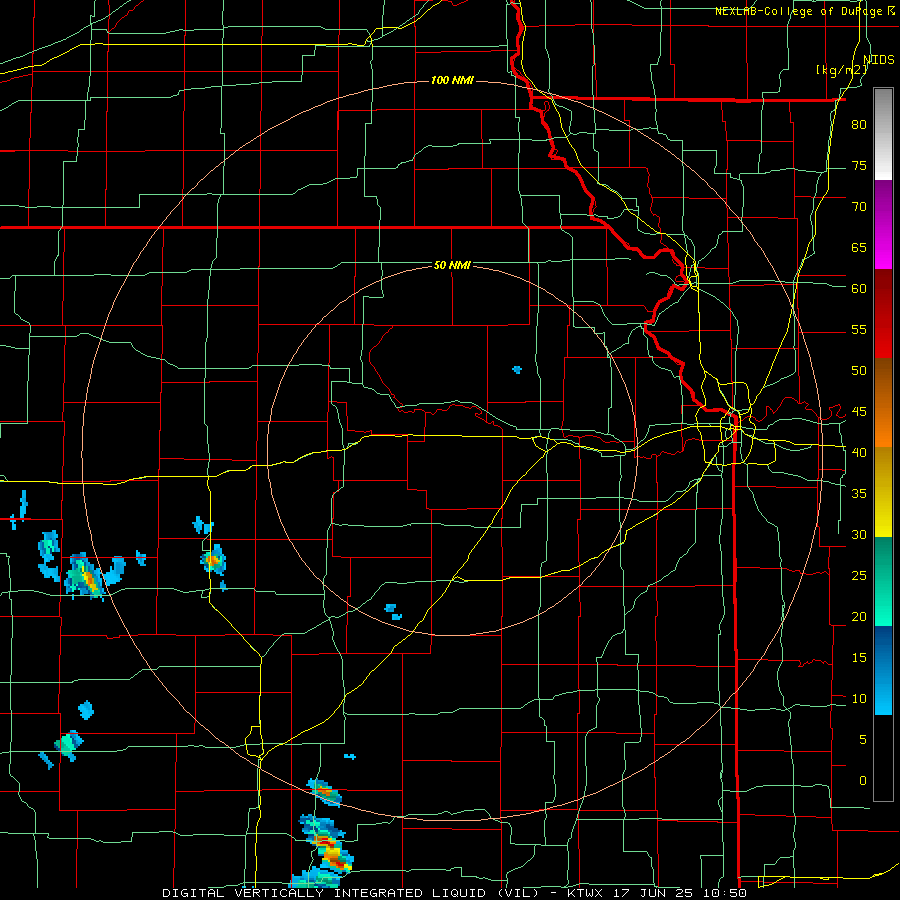Click the 15 value on the VIL scale
Screen dimensions: 900x900
point(859,657)
